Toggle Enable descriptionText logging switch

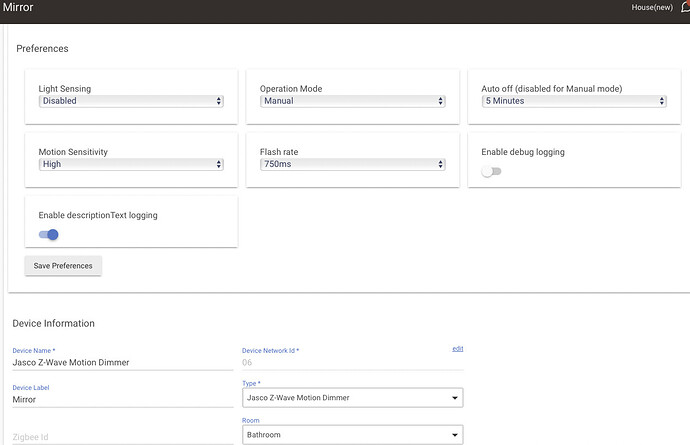tap(48, 235)
